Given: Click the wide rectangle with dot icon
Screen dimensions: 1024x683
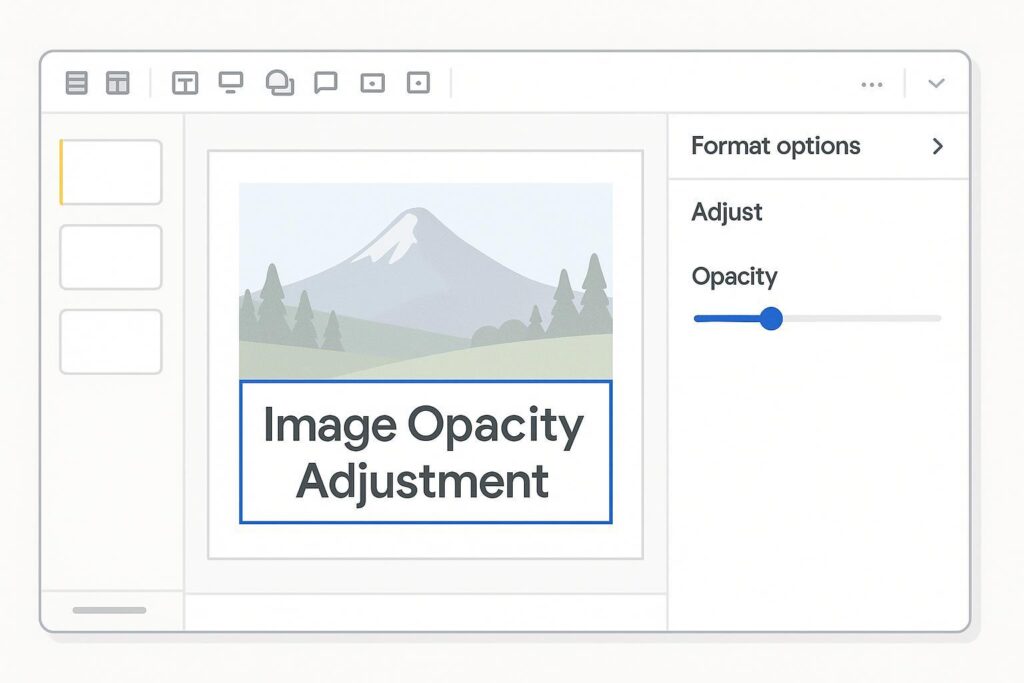Looking at the screenshot, I should [x=372, y=83].
